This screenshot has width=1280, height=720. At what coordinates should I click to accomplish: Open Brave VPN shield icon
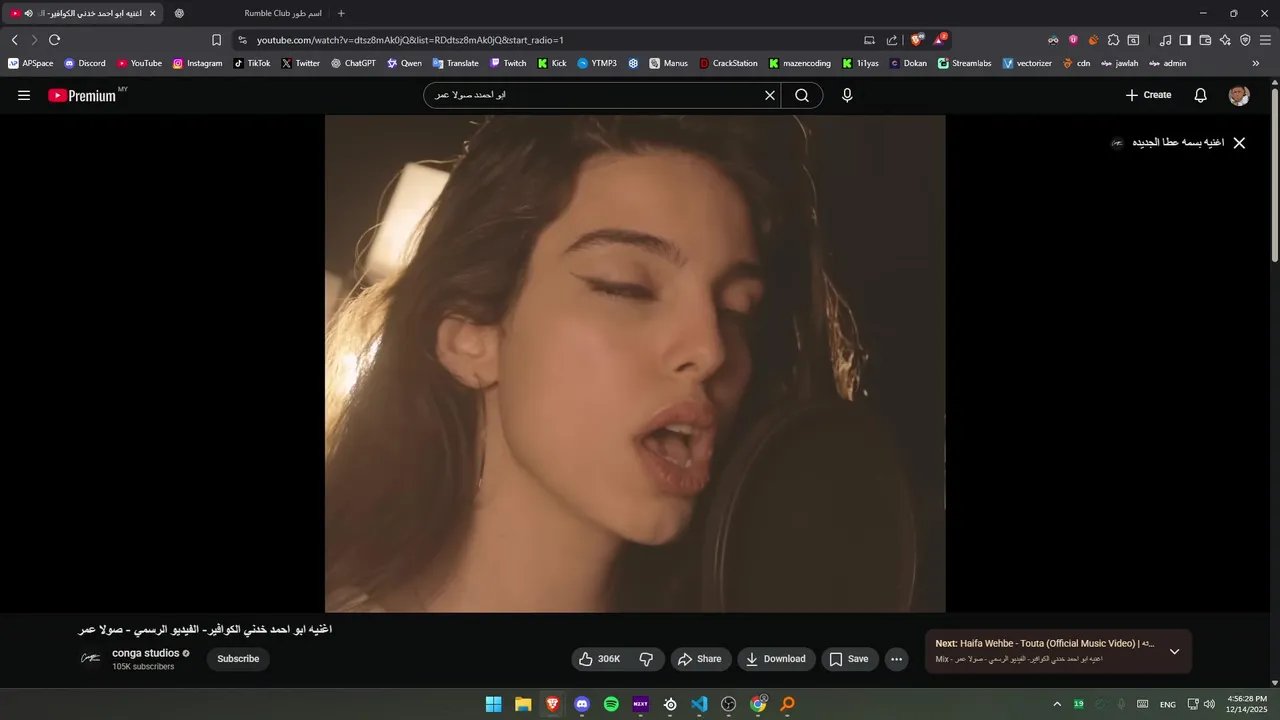(x=1245, y=40)
